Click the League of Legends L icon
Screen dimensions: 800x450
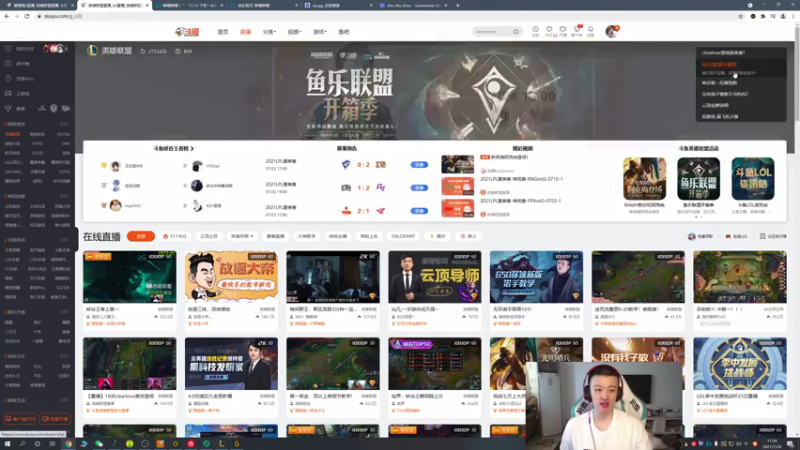(x=92, y=51)
